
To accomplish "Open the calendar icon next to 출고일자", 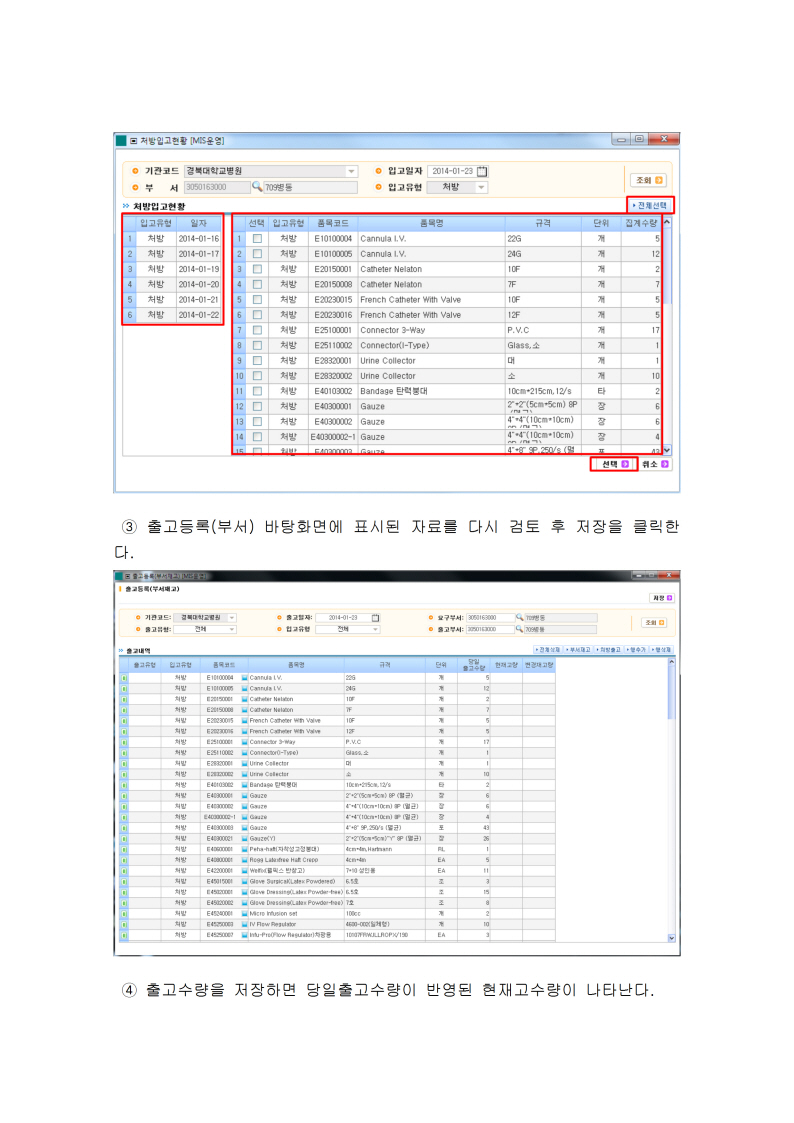I will coord(375,617).
